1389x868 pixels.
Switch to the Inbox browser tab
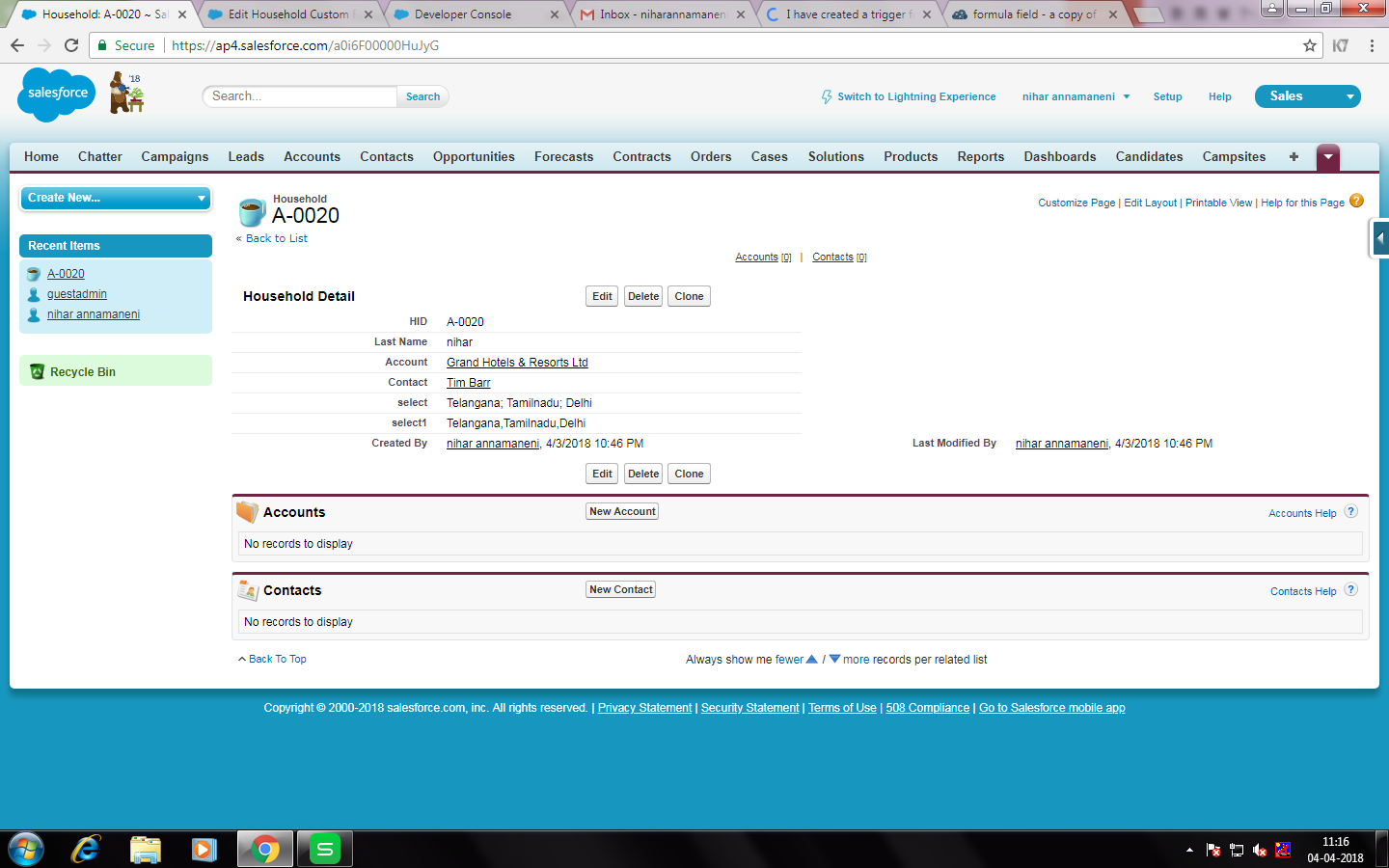point(664,14)
